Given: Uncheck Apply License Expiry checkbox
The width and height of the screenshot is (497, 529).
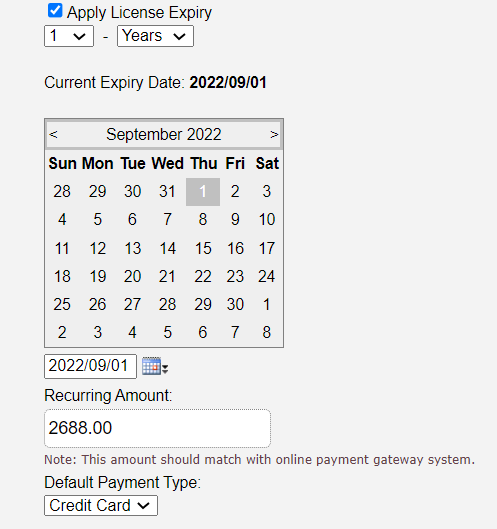Looking at the screenshot, I should pos(55,10).
